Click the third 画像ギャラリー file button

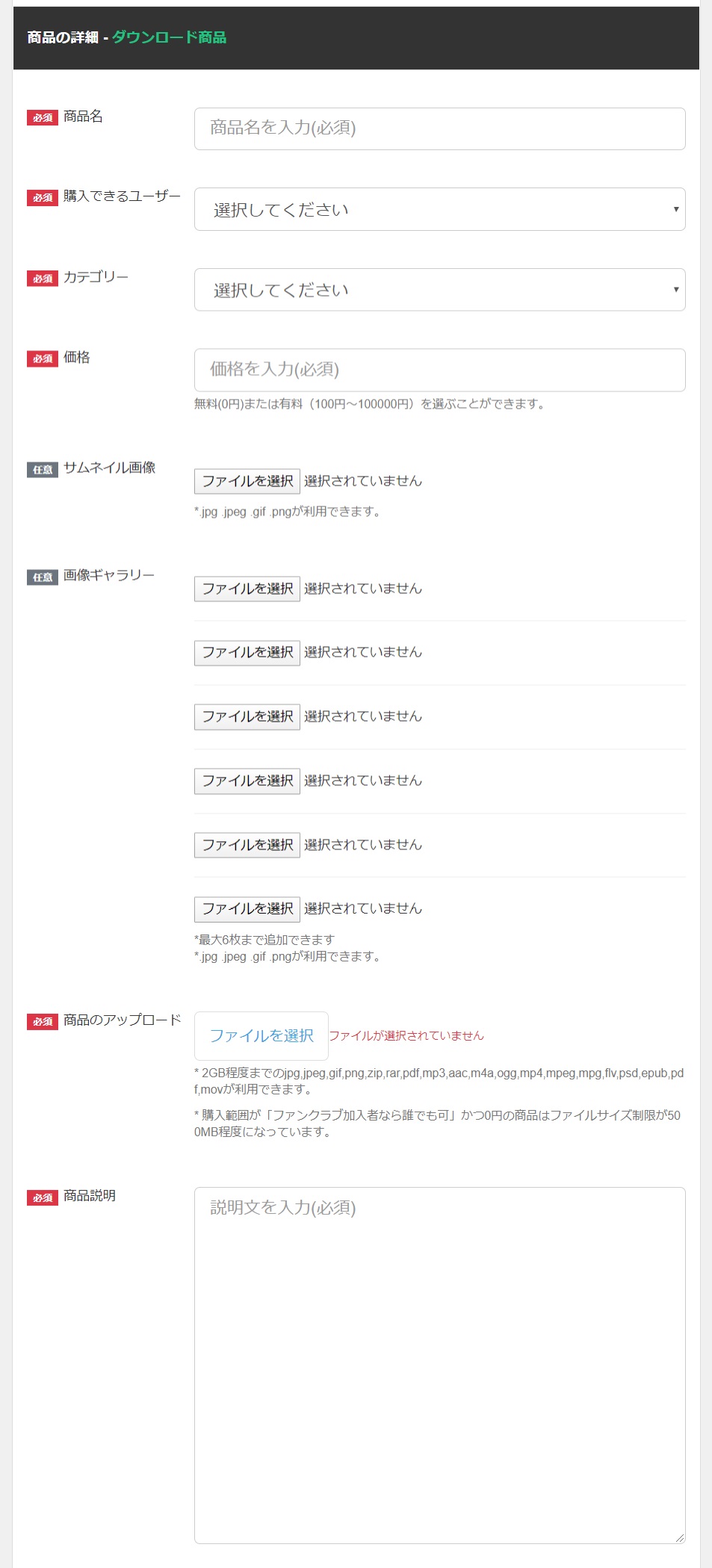tap(247, 716)
